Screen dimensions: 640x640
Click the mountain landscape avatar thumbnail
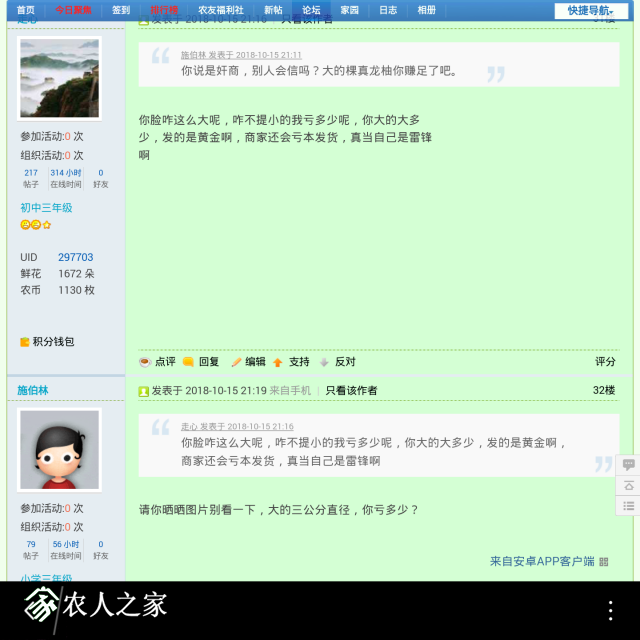60,79
